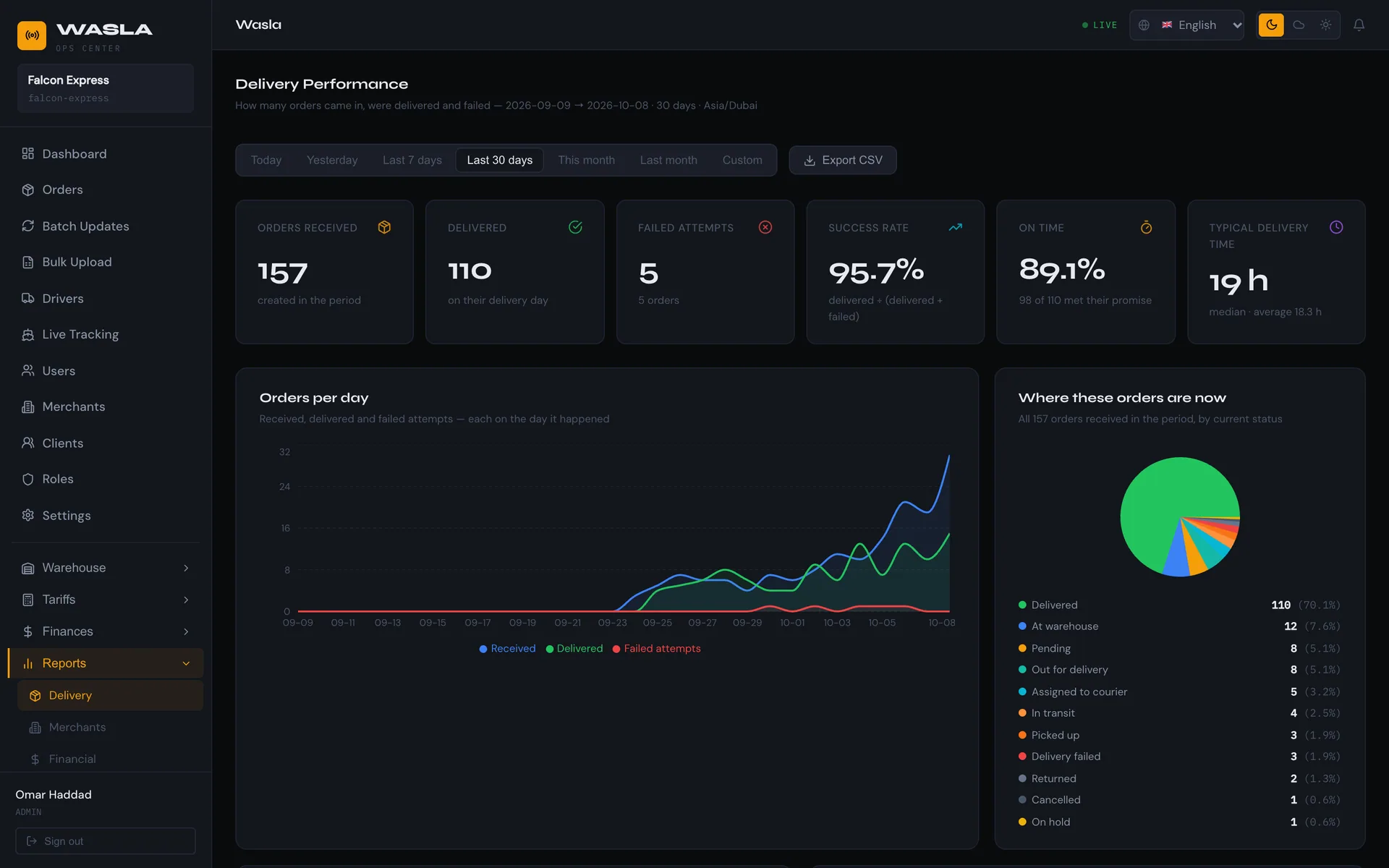Choose the Custom date range

(x=742, y=160)
